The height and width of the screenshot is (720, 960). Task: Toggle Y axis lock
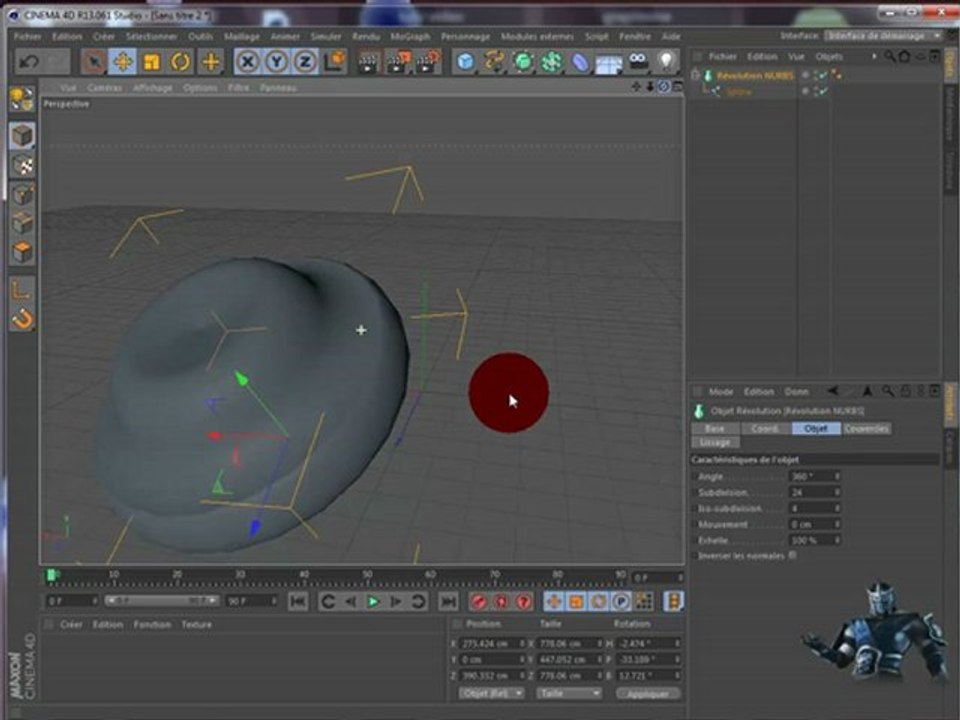276,62
